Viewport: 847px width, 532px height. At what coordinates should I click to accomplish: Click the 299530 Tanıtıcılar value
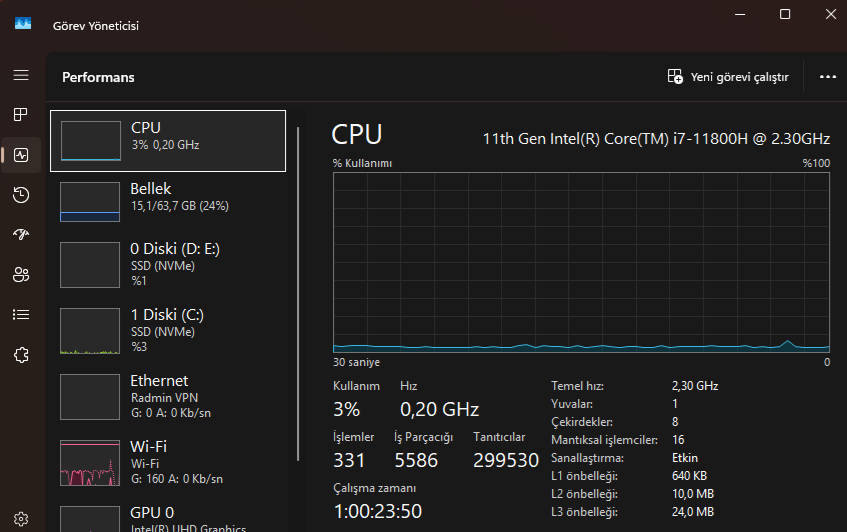click(506, 460)
